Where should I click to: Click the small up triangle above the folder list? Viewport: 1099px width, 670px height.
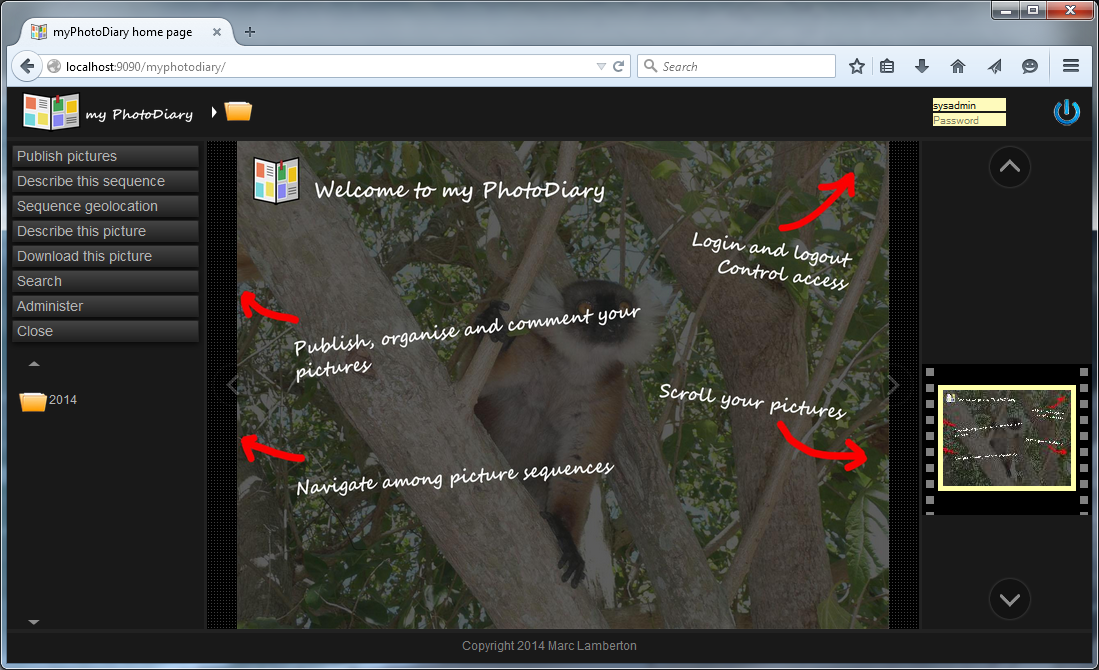pyautogui.click(x=34, y=364)
